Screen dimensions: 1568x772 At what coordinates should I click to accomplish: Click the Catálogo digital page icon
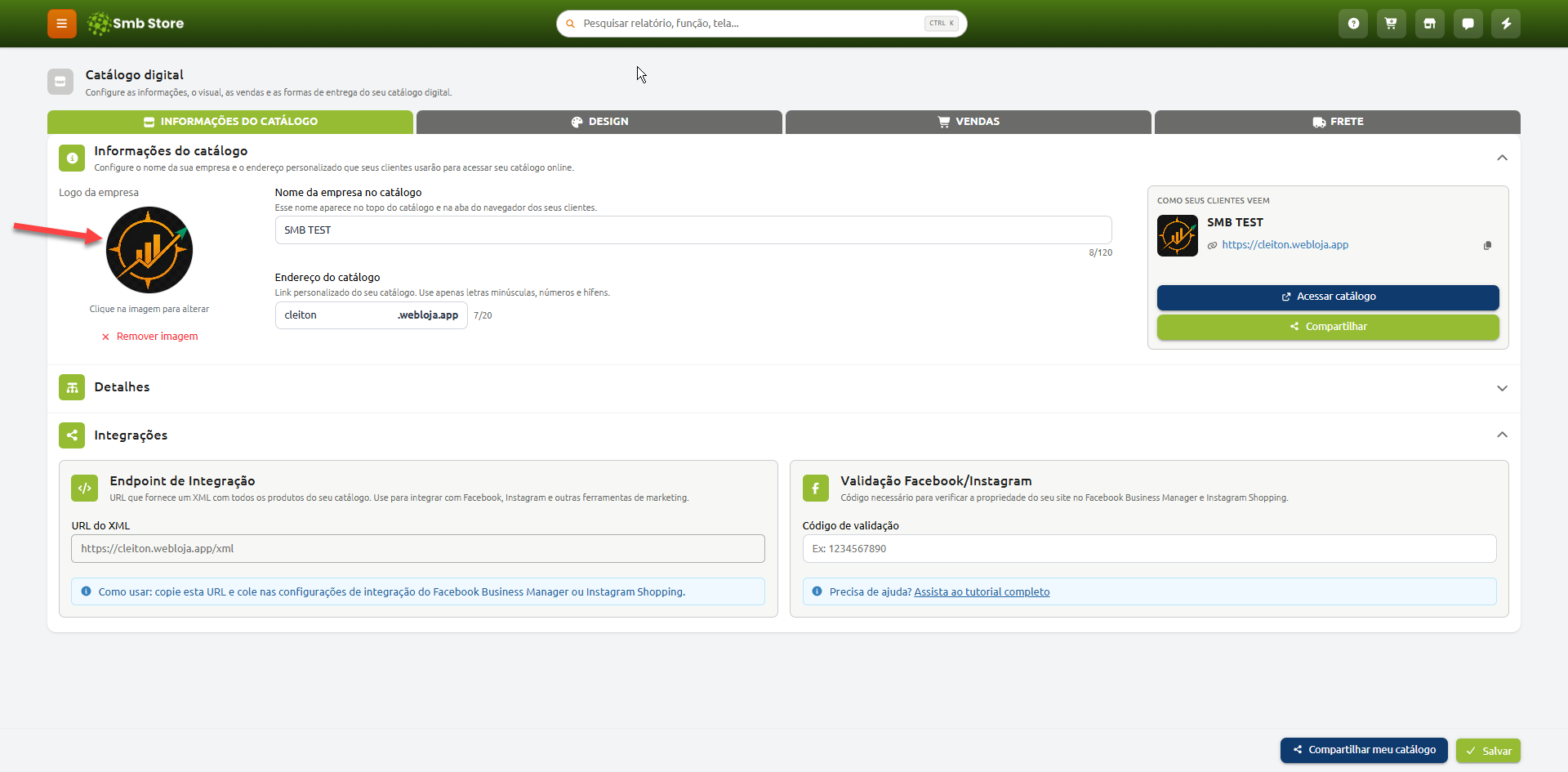tap(60, 82)
